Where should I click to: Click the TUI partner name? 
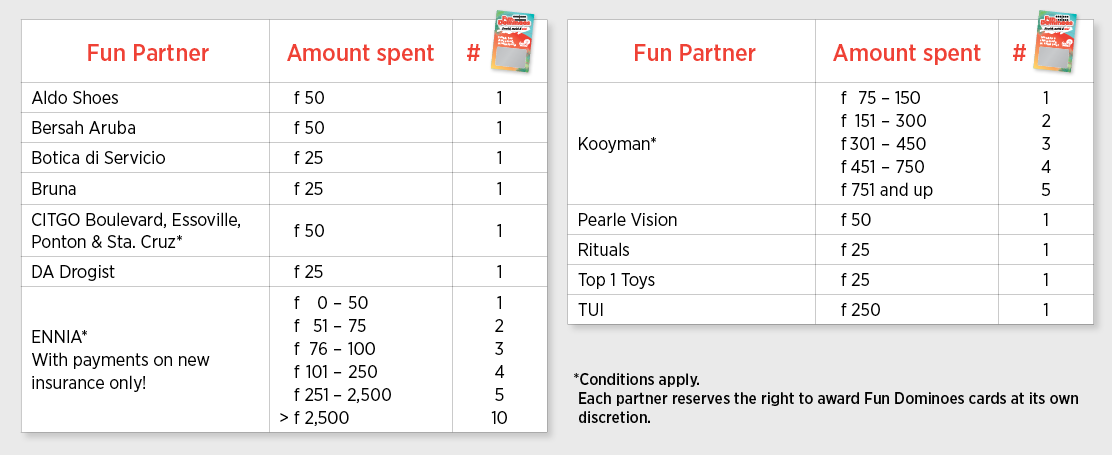click(593, 310)
